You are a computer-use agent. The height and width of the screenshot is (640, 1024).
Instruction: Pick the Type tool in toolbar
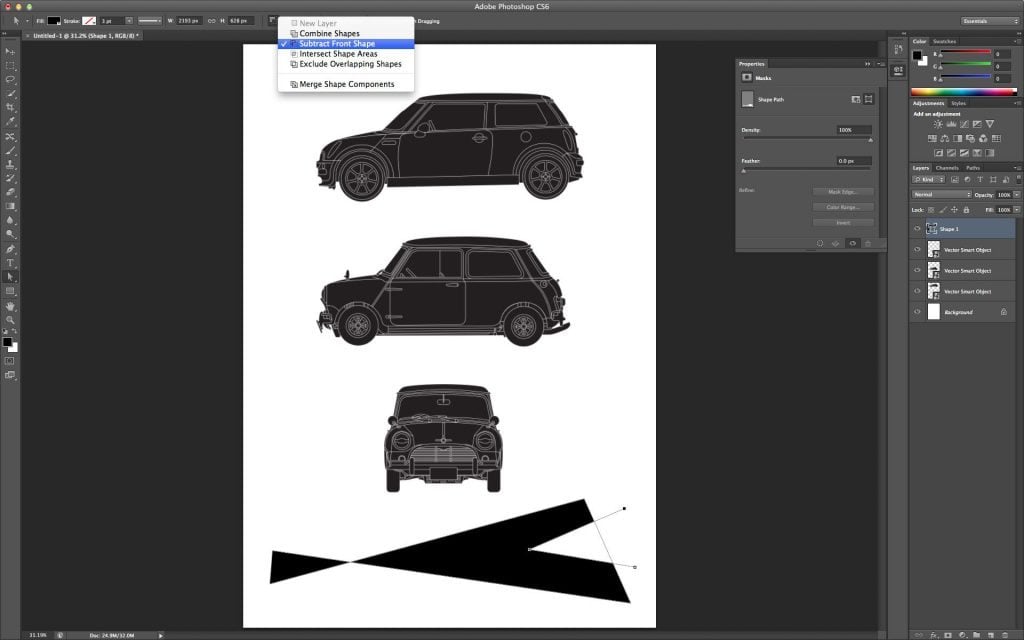point(10,263)
